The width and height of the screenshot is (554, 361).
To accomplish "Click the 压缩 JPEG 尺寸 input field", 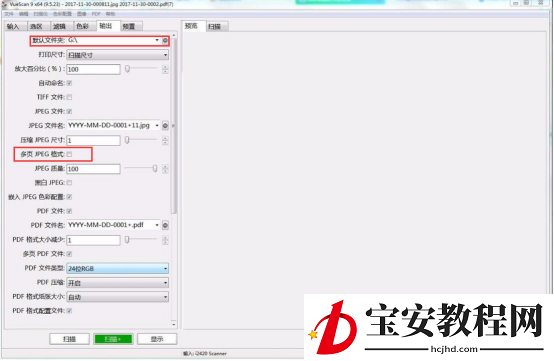I will point(93,140).
